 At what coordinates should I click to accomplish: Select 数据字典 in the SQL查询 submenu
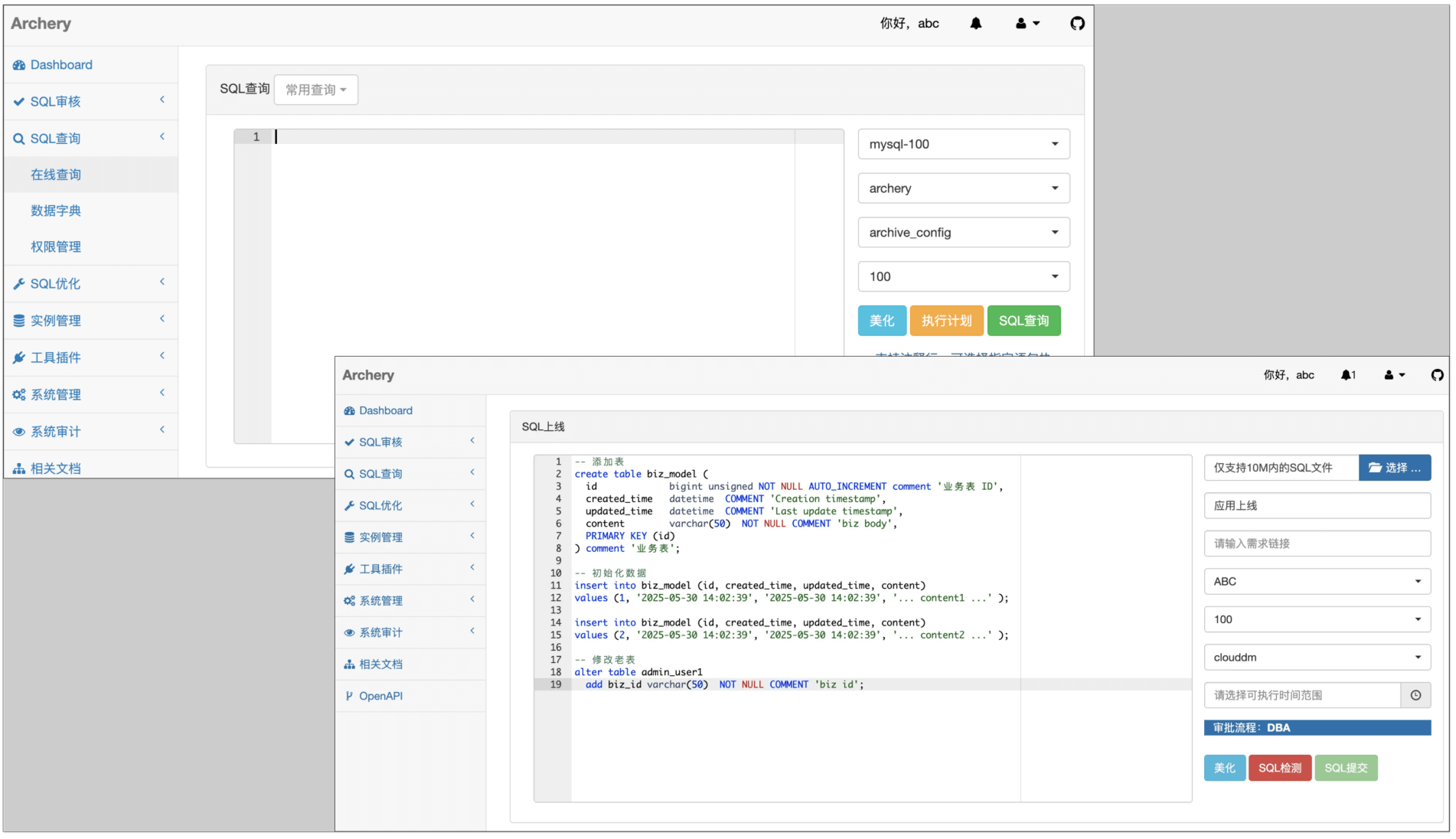tap(56, 211)
